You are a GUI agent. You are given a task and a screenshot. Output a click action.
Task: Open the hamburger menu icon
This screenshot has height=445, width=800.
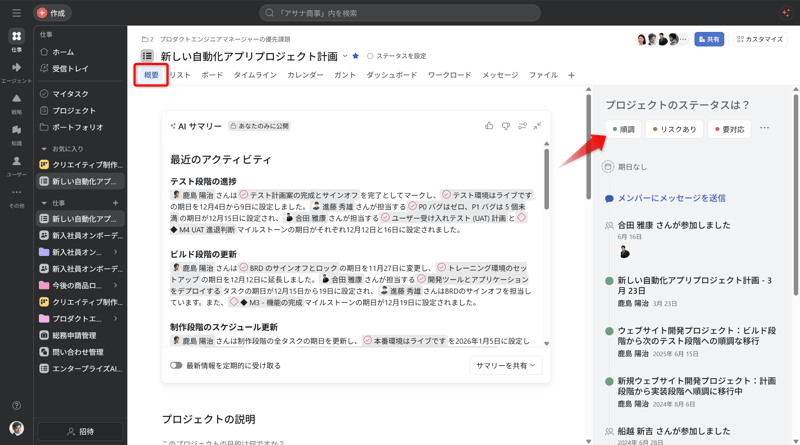pos(16,13)
